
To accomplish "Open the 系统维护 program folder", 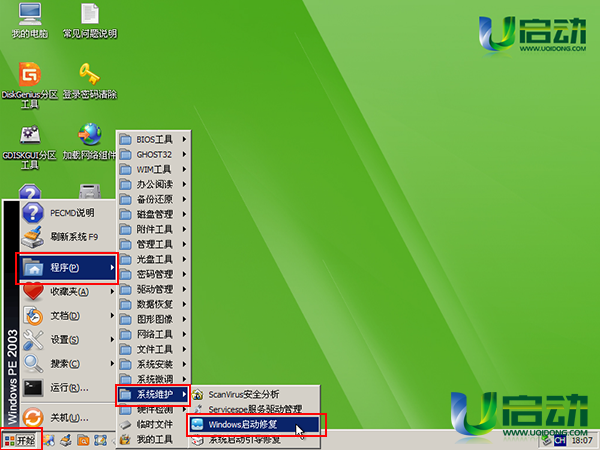I will [153, 394].
